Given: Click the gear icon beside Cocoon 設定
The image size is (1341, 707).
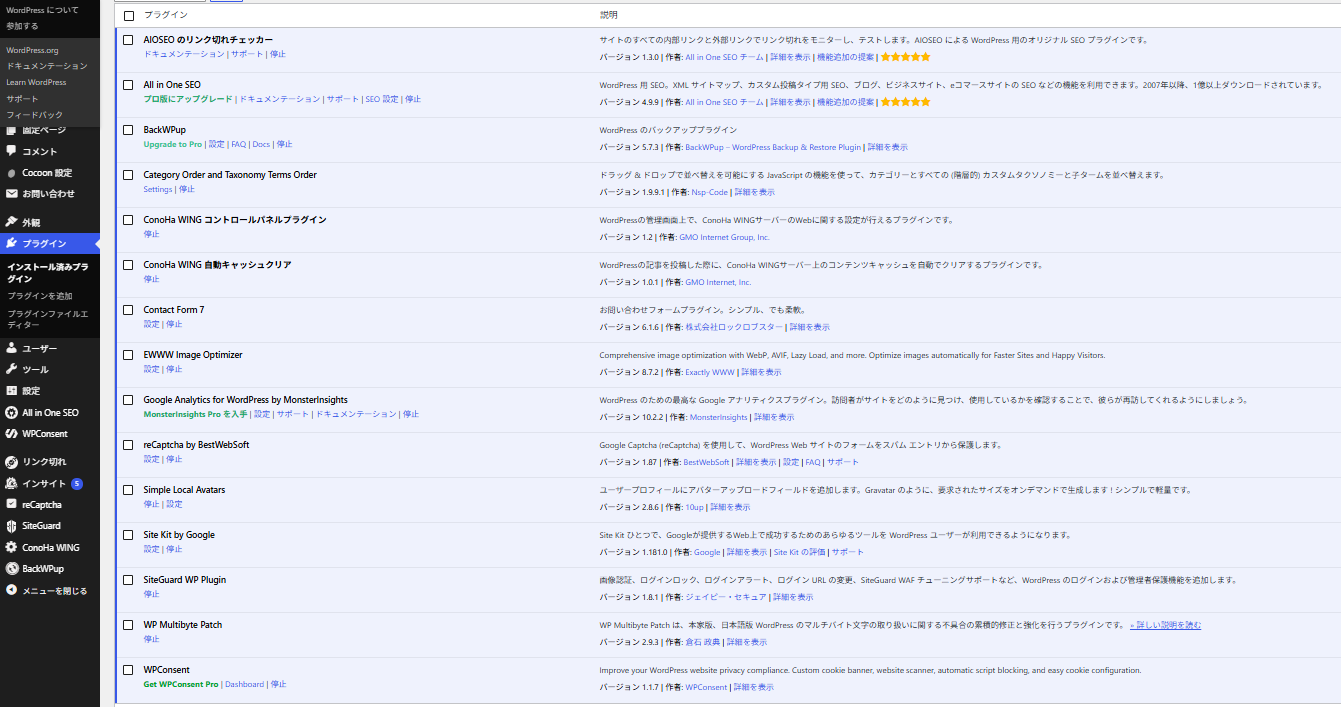Looking at the screenshot, I should click(x=11, y=172).
